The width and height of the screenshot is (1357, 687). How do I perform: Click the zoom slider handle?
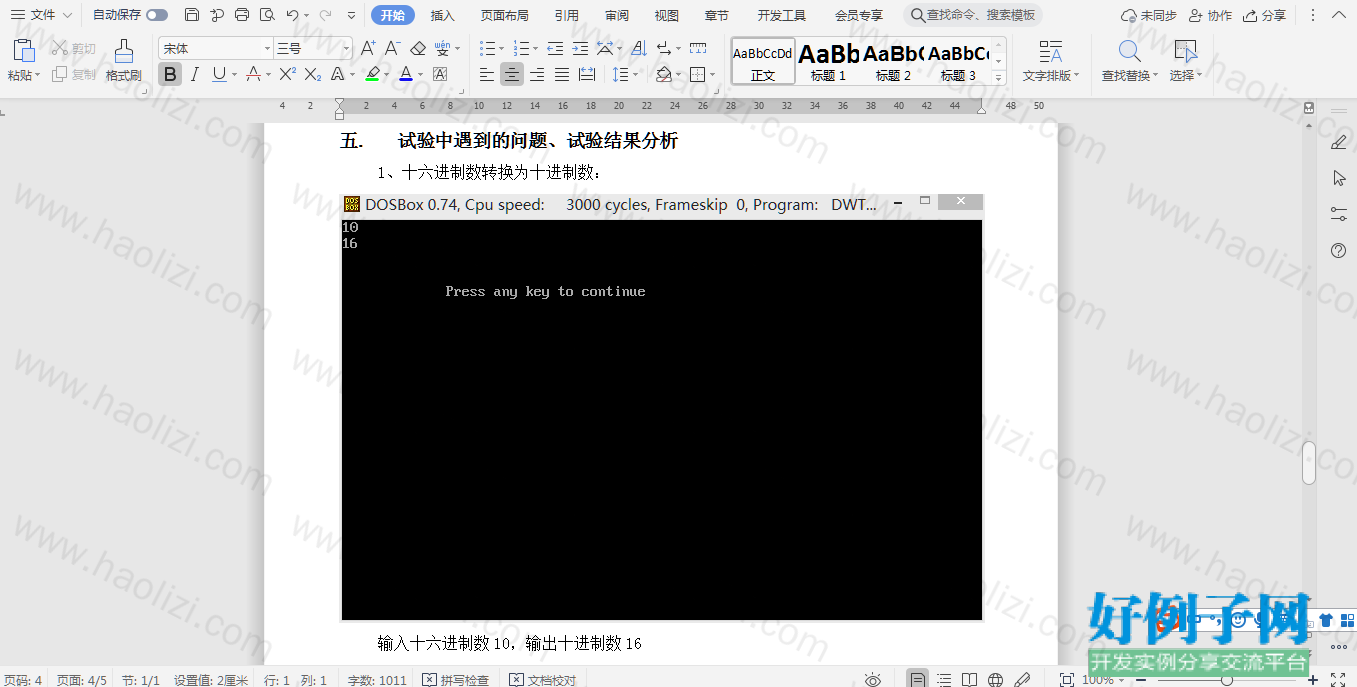(x=1227, y=680)
